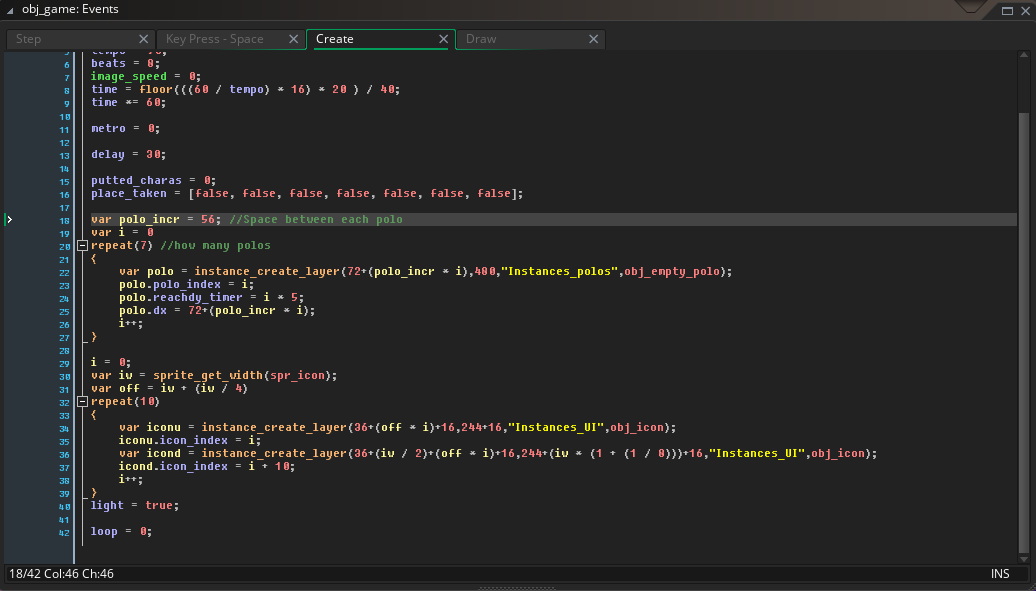Click 'polo.polo_index = i;' line

186,284
